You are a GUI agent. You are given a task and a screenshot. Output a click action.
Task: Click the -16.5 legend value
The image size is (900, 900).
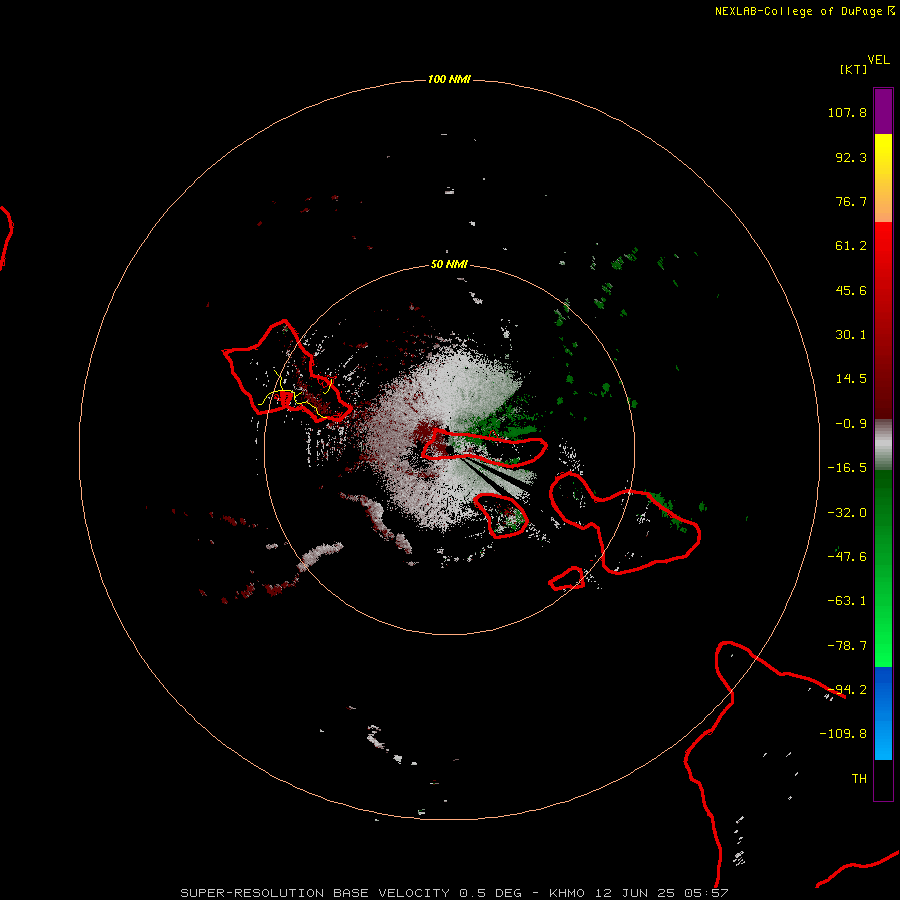click(x=847, y=468)
